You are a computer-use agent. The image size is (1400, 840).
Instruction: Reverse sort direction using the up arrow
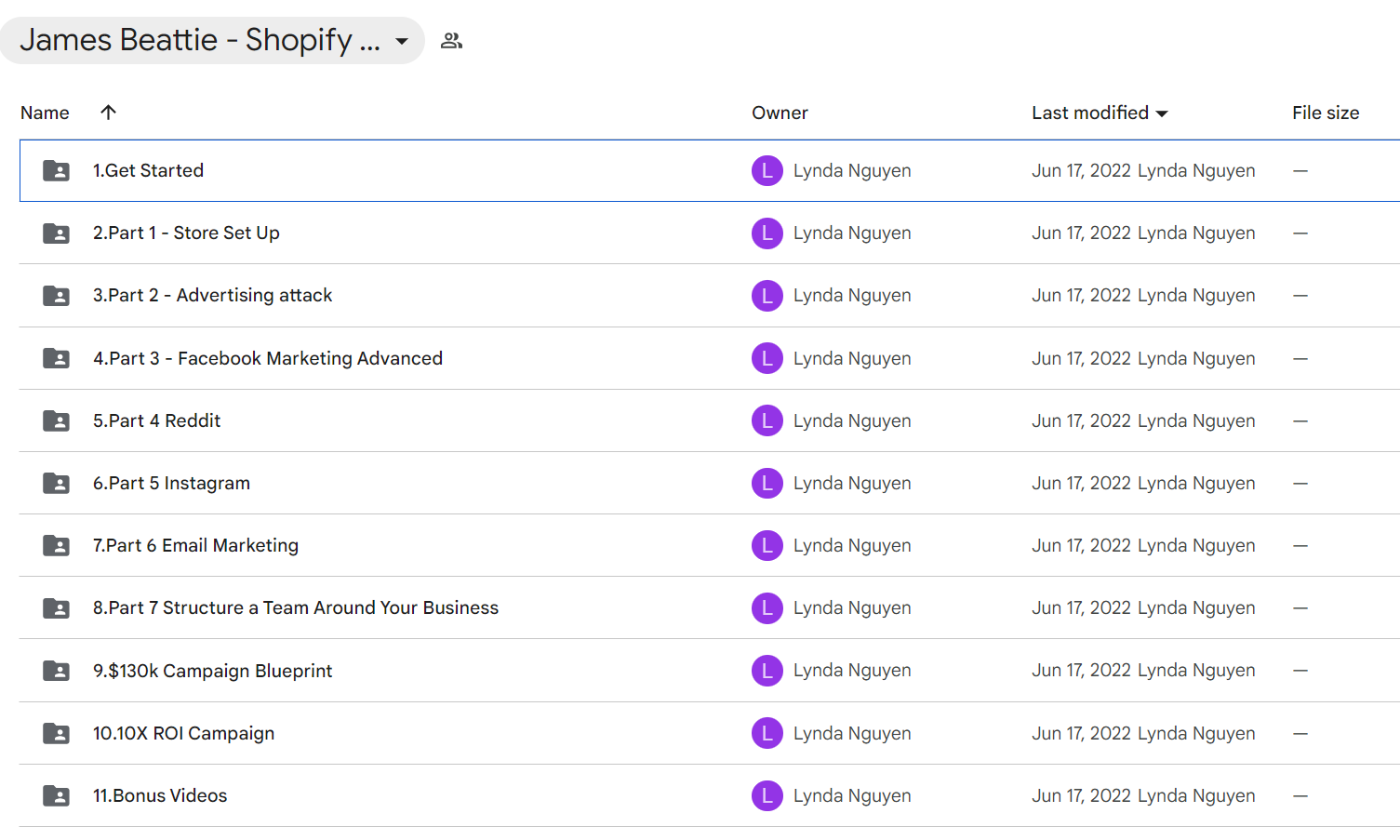108,112
